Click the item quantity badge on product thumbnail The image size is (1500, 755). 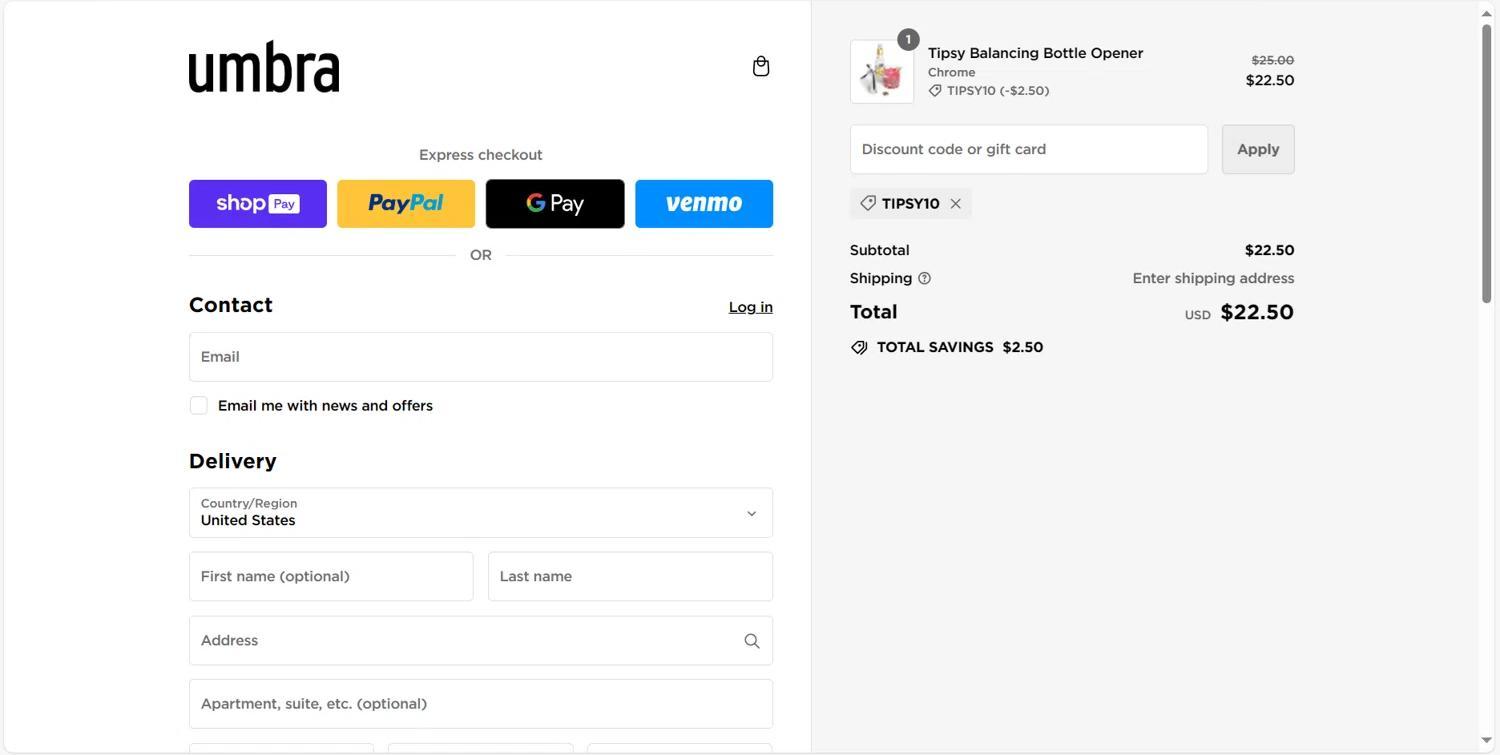(x=908, y=40)
